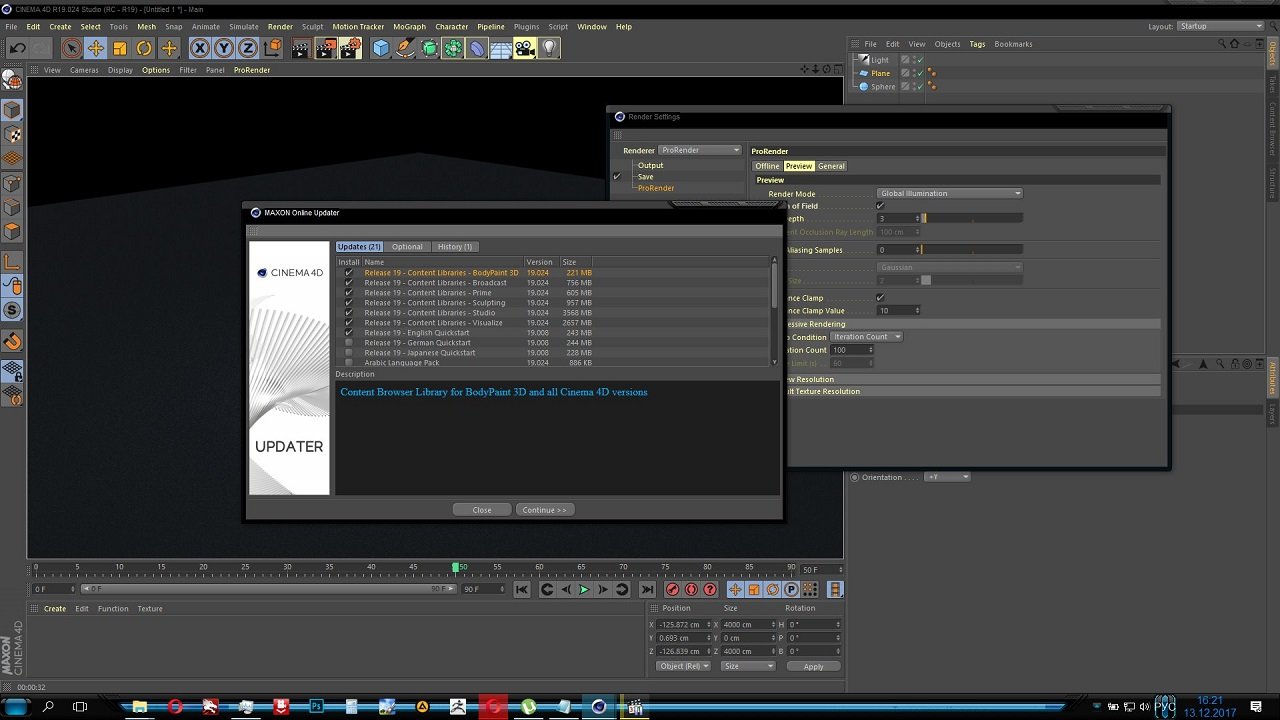Open the Object (Rel) coordinate dropdown
Screen dimensions: 1280x720
click(x=683, y=666)
